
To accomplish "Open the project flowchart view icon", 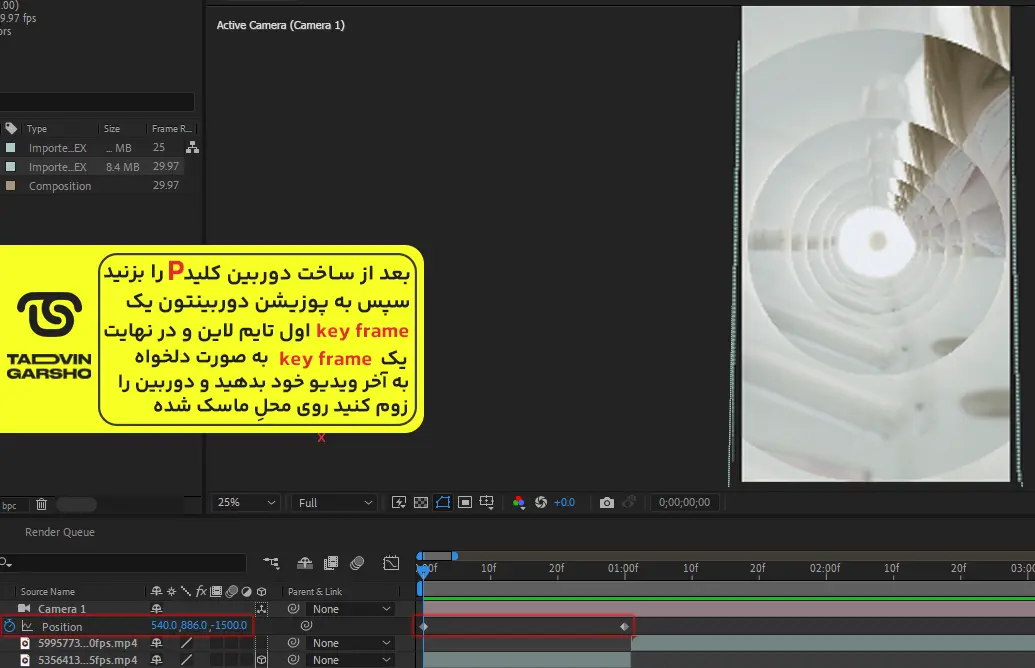I will [193, 148].
